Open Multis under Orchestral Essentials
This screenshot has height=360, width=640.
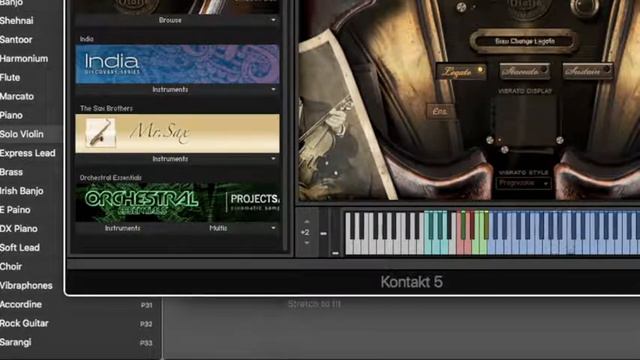[218, 228]
